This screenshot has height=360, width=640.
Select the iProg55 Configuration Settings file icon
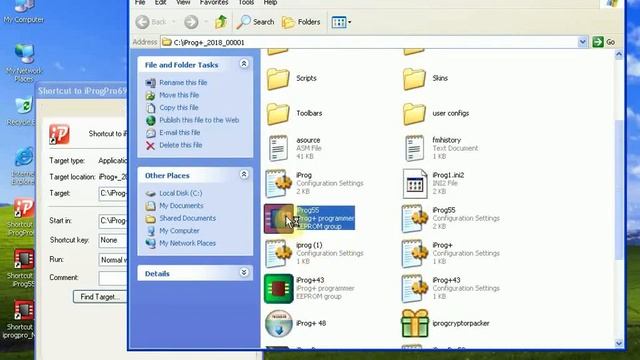pyautogui.click(x=414, y=218)
